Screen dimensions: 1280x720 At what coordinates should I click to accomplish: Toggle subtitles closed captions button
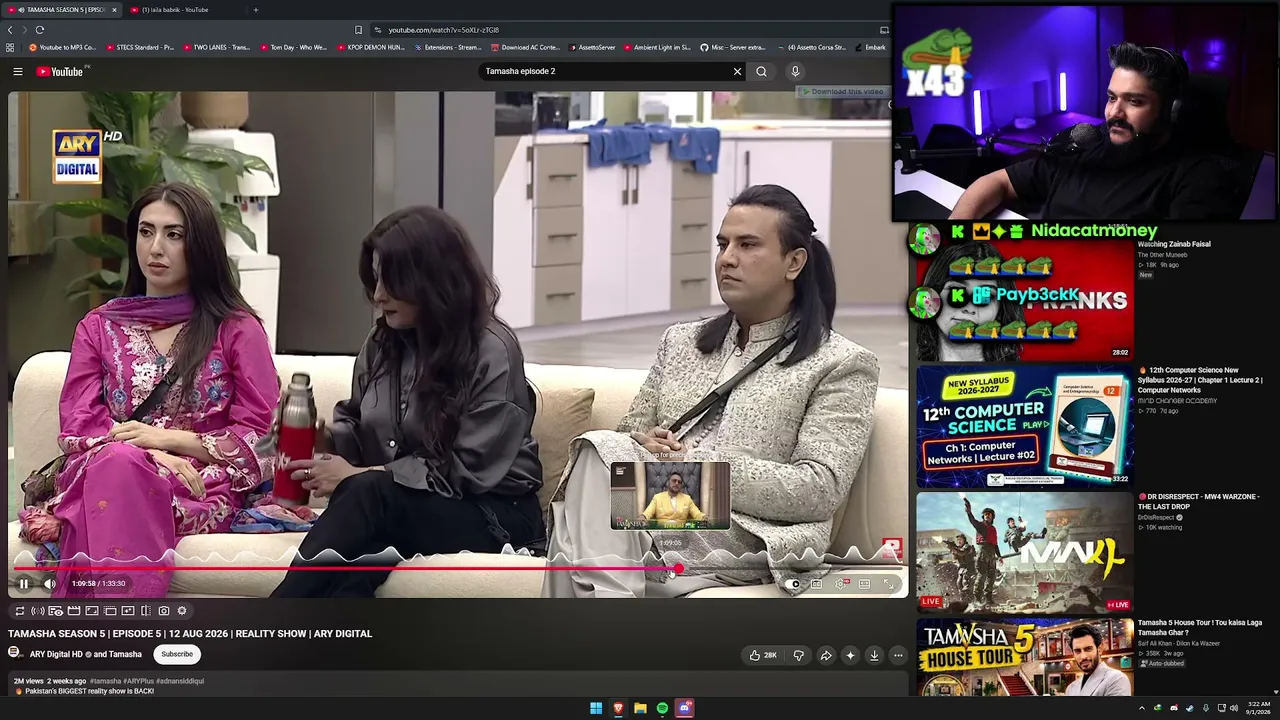817,584
